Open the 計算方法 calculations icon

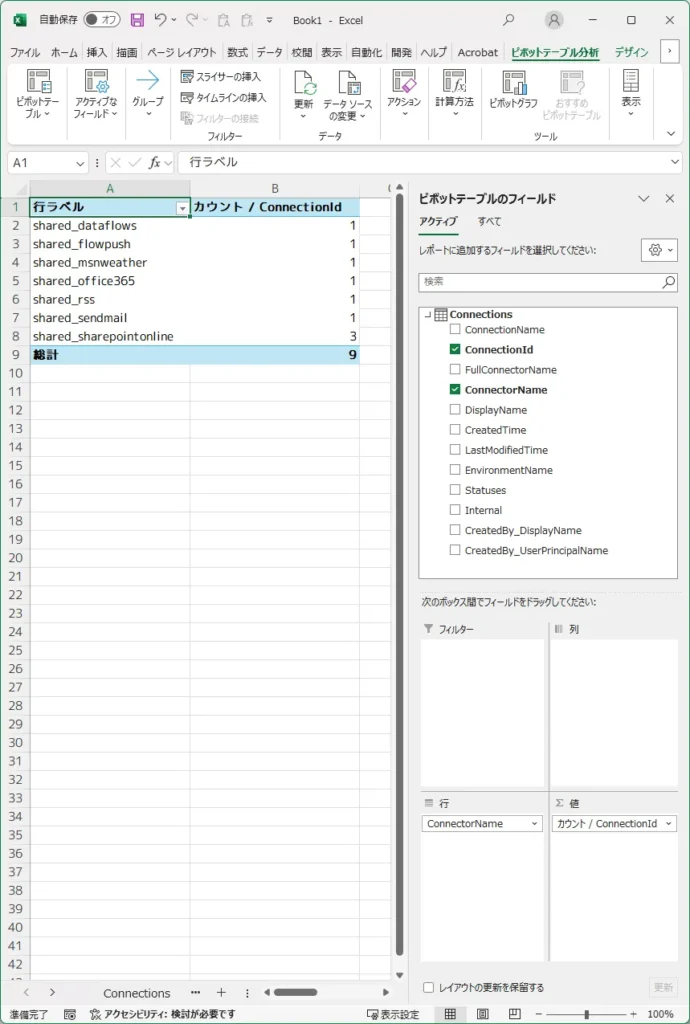(x=454, y=82)
